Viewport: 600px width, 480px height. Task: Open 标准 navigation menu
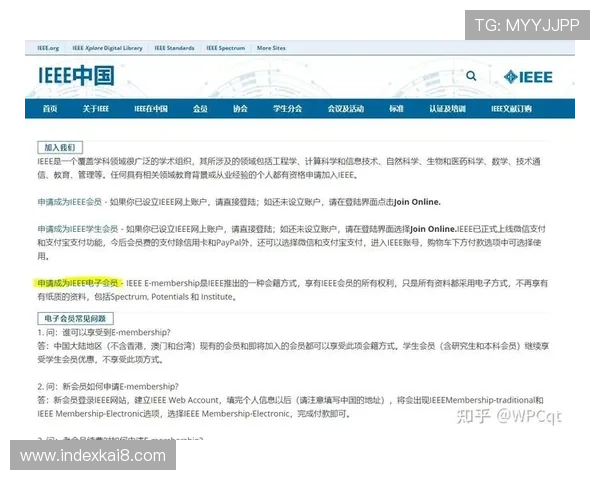[396, 109]
